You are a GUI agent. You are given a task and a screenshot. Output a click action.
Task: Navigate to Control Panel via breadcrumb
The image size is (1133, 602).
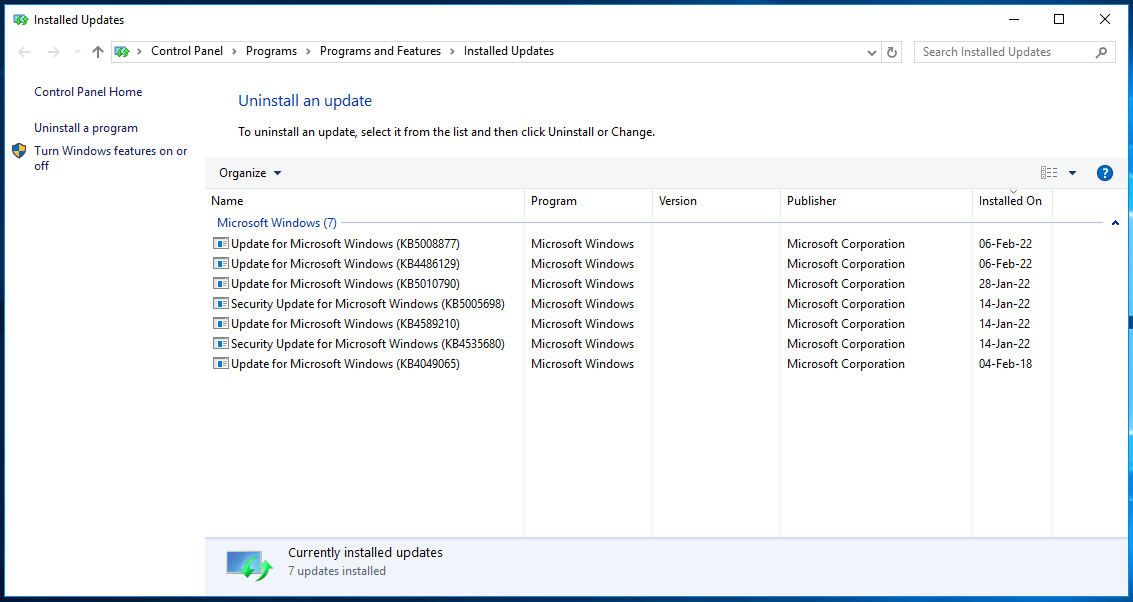(x=189, y=50)
